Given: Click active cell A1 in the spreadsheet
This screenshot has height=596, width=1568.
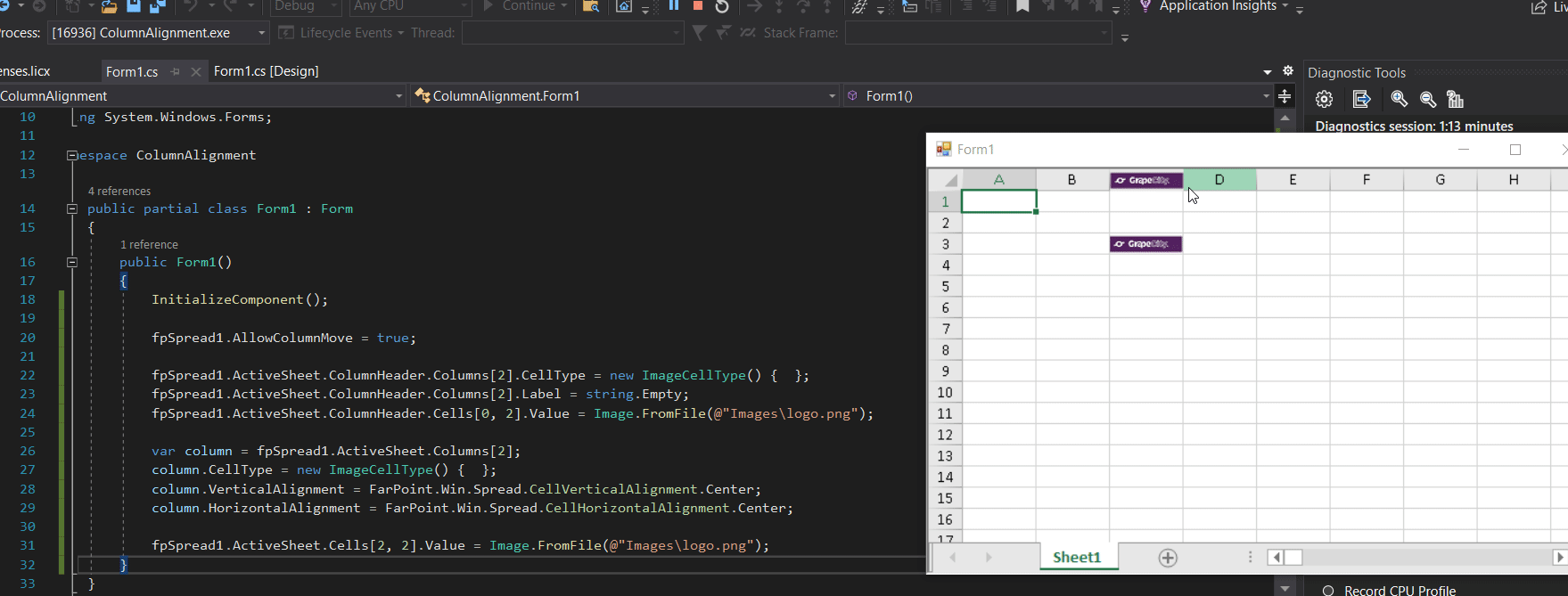Looking at the screenshot, I should [999, 201].
